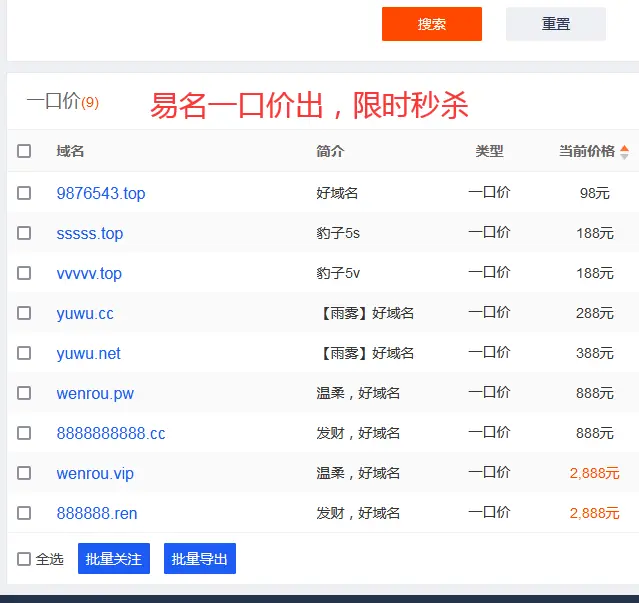639x603 pixels.
Task: Click the 域名 column header
Action: [70, 151]
